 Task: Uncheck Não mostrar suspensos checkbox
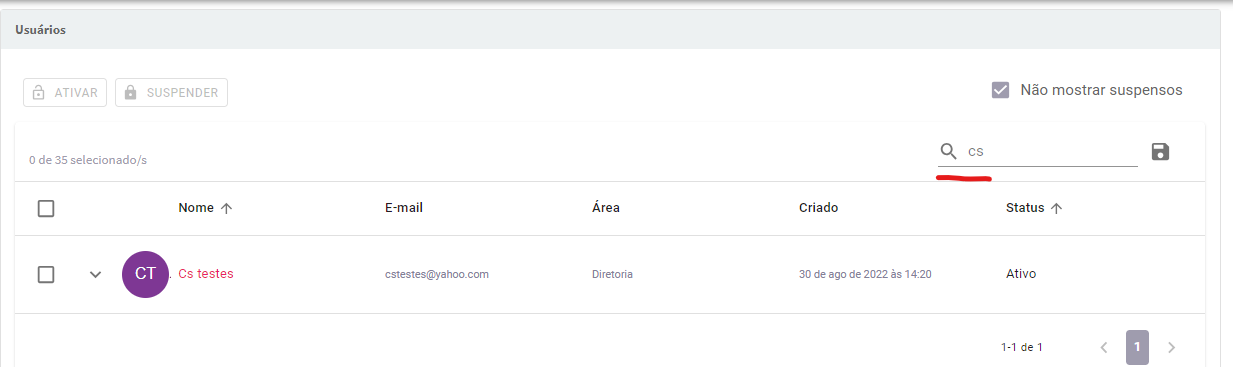(1000, 90)
